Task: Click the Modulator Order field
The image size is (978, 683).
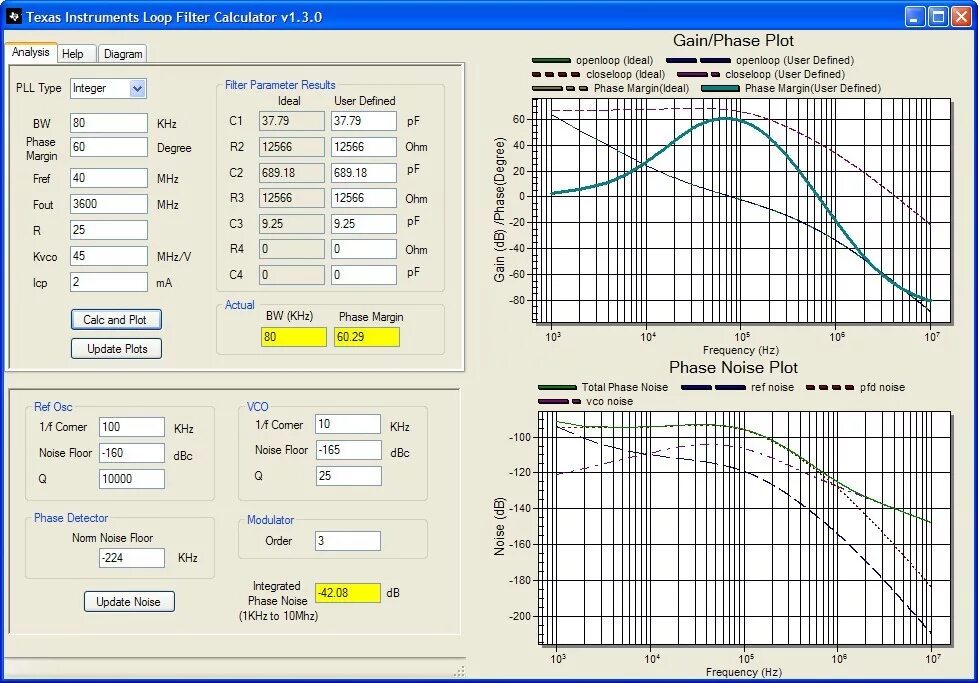Action: 348,541
